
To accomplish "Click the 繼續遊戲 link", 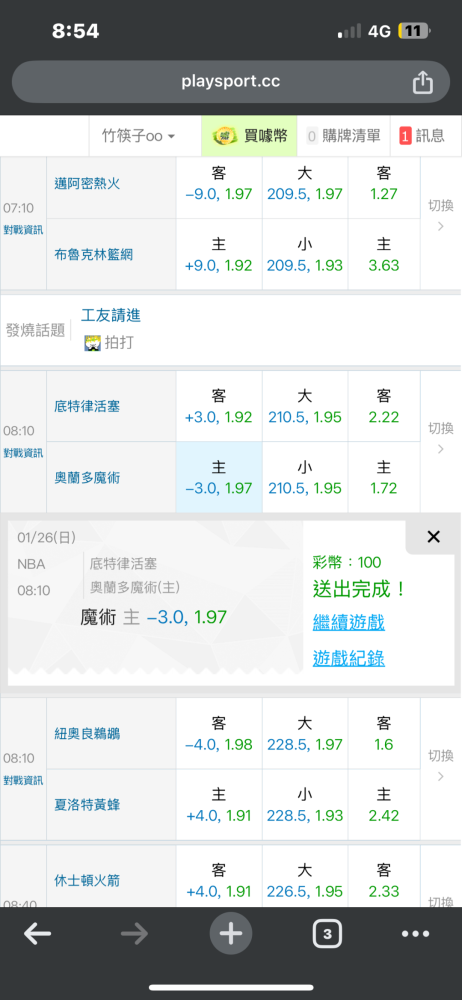I will tap(348, 622).
